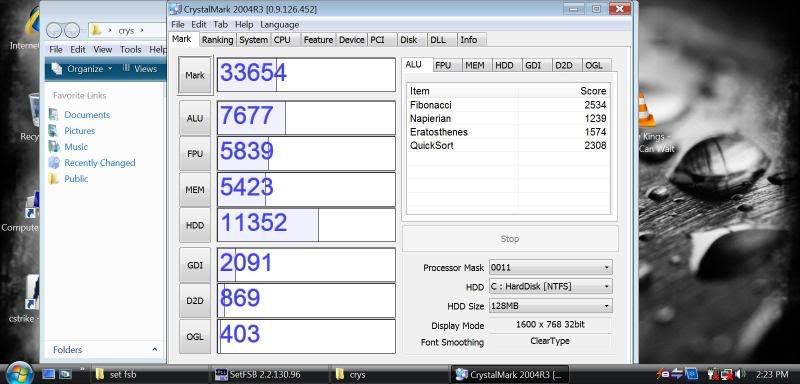Open the Pictures favorite link icon

pos(54,131)
